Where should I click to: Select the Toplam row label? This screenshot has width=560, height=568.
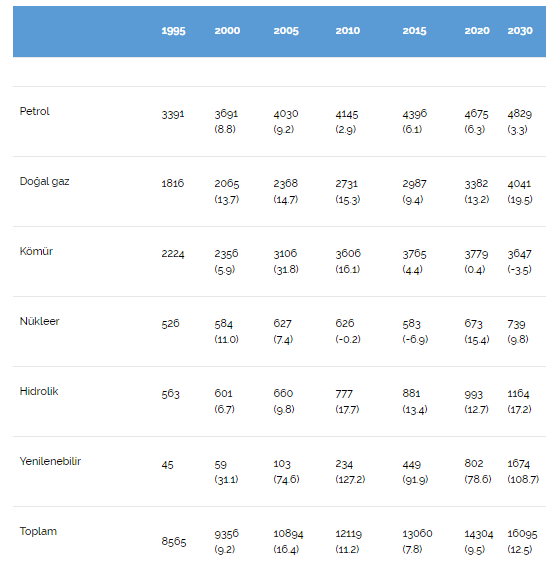click(x=38, y=531)
